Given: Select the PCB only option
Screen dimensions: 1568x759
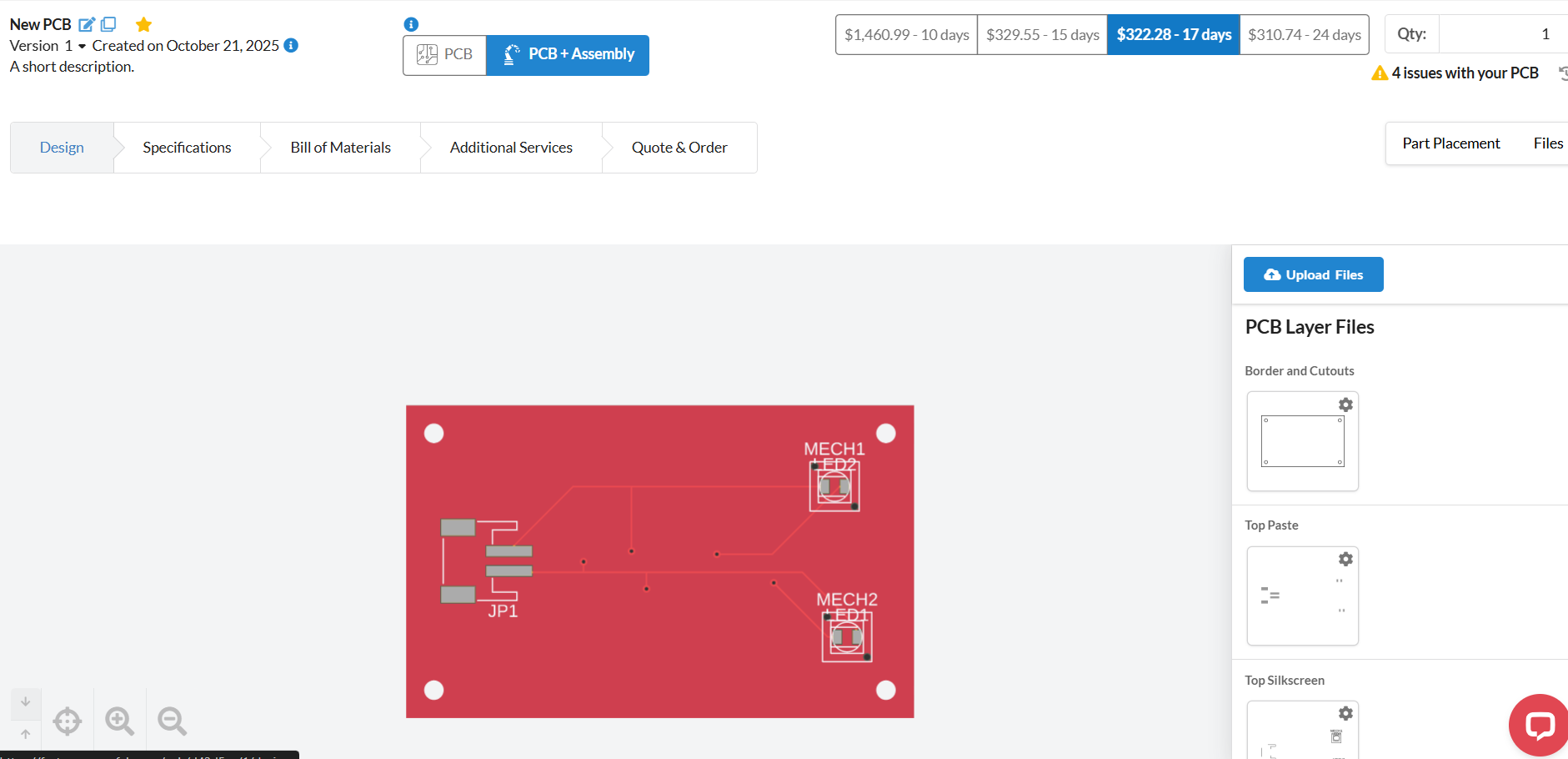Looking at the screenshot, I should point(445,55).
